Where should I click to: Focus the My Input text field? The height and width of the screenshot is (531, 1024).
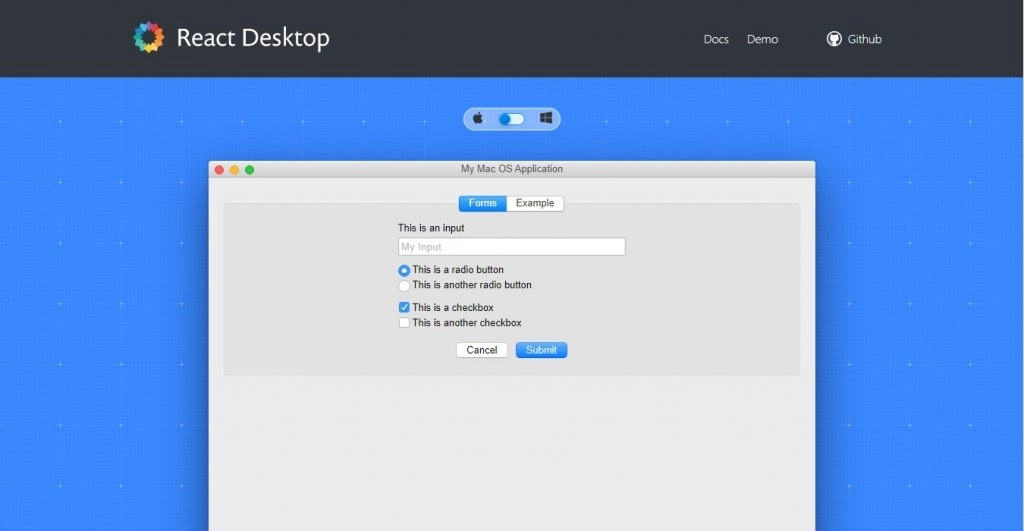pos(511,246)
